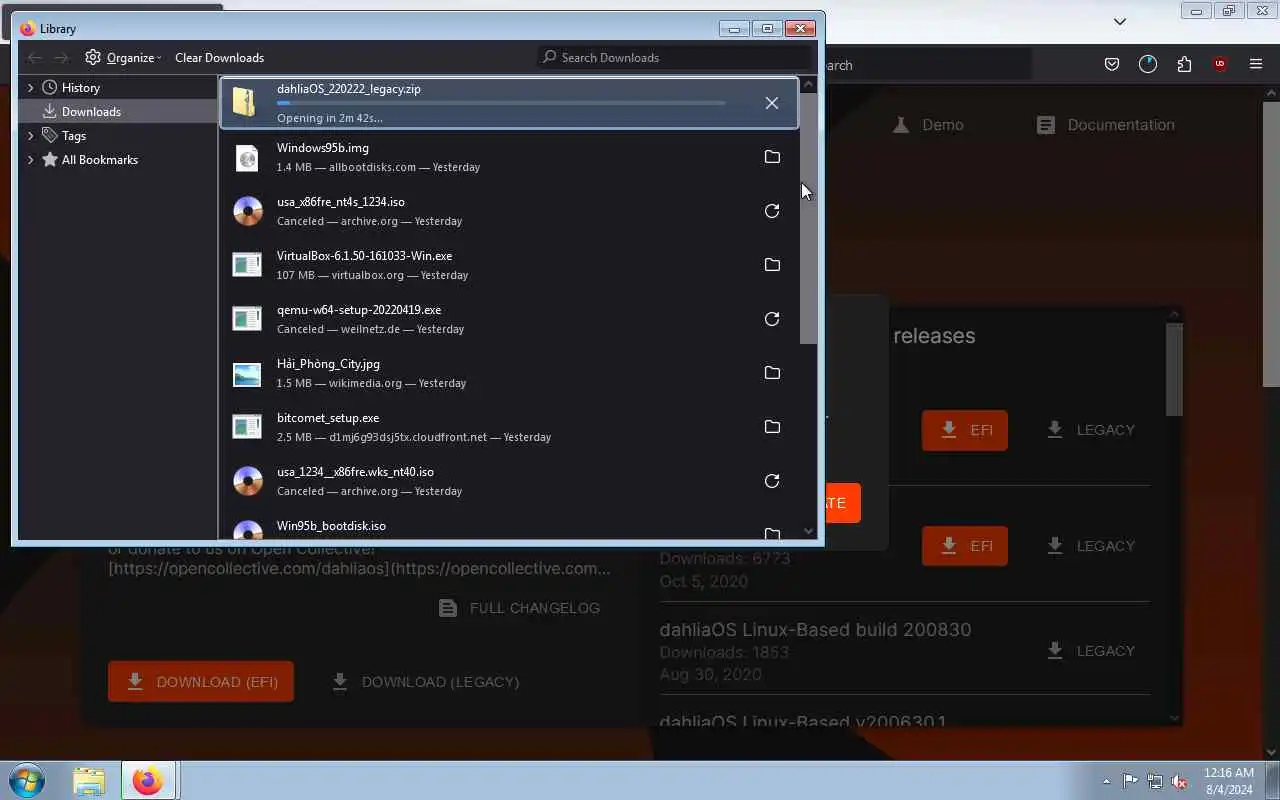Viewport: 1280px width, 800px height.
Task: Select the bitcomet_setup.exe entry
Action: pos(509,427)
